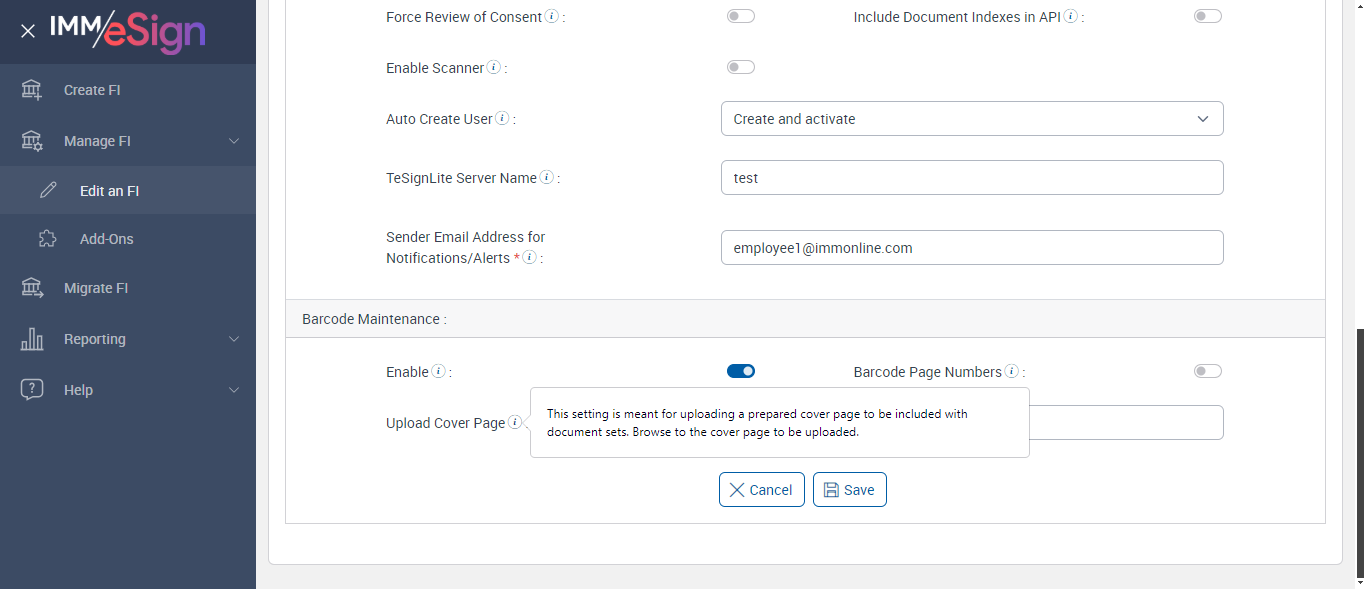This screenshot has height=589, width=1366.
Task: Click info icon next to Auto Create User
Action: point(502,119)
